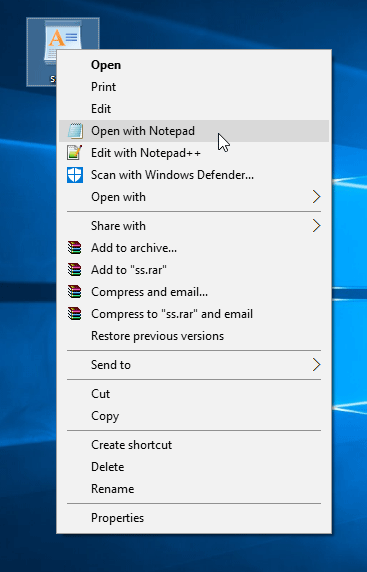Choose Delete from the context menu
The image size is (367, 572).
(194, 467)
